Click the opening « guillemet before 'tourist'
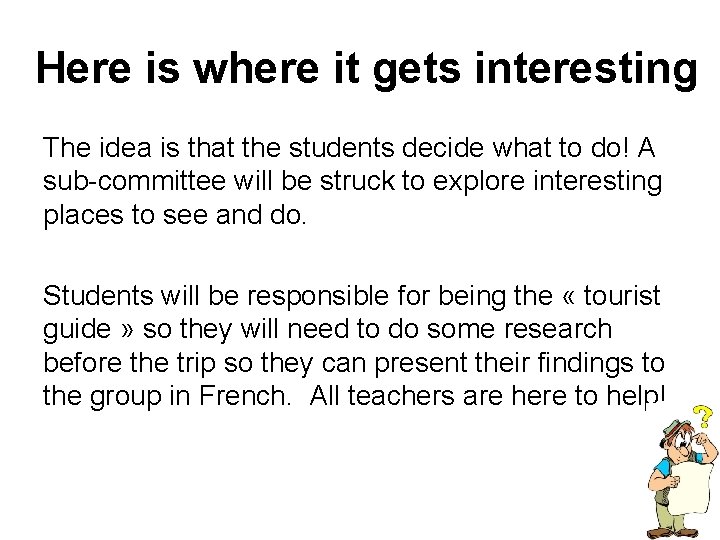The width and height of the screenshot is (720, 540). [568, 297]
